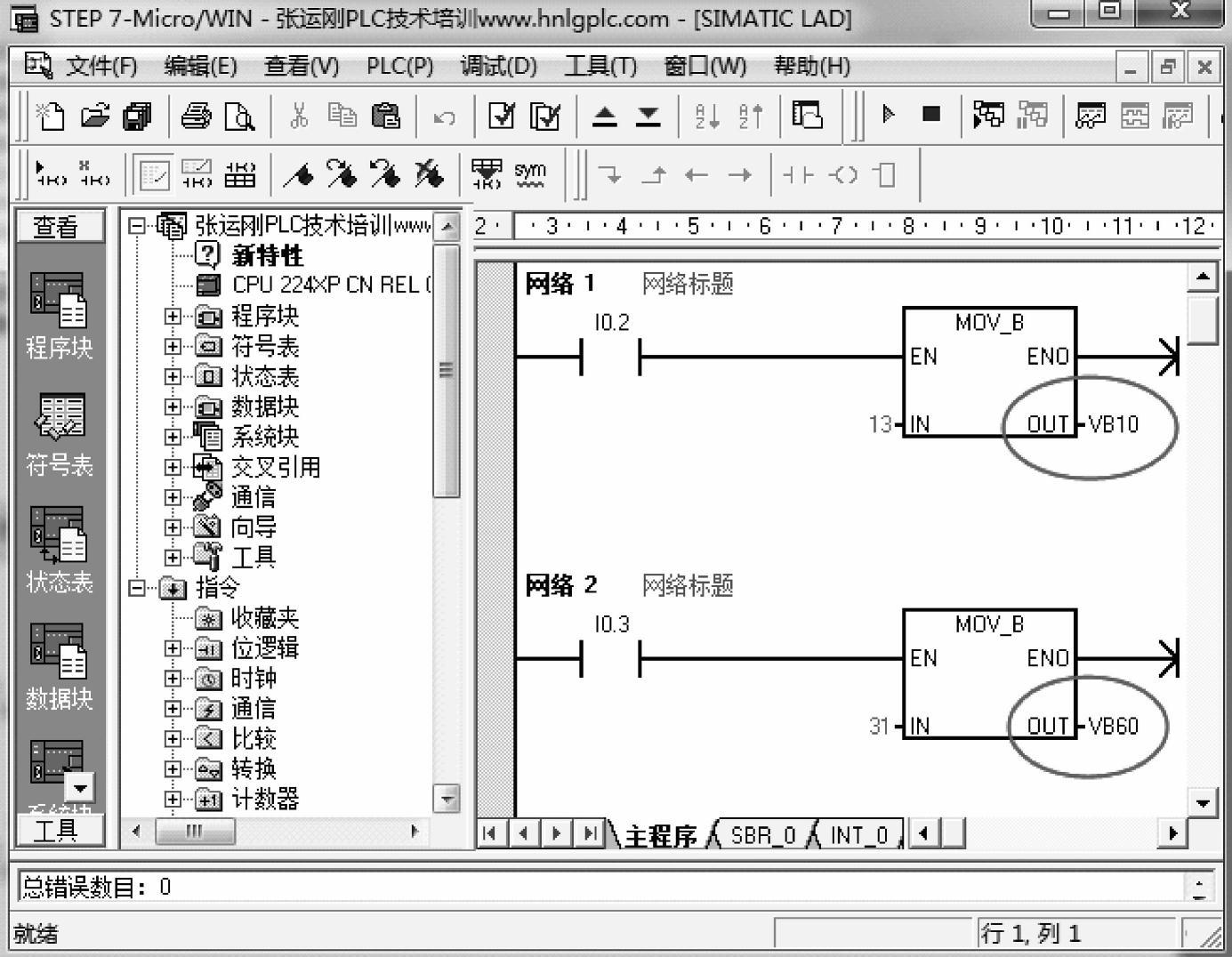The height and width of the screenshot is (957, 1232).
Task: Download the program to the PLC
Action: [648, 117]
